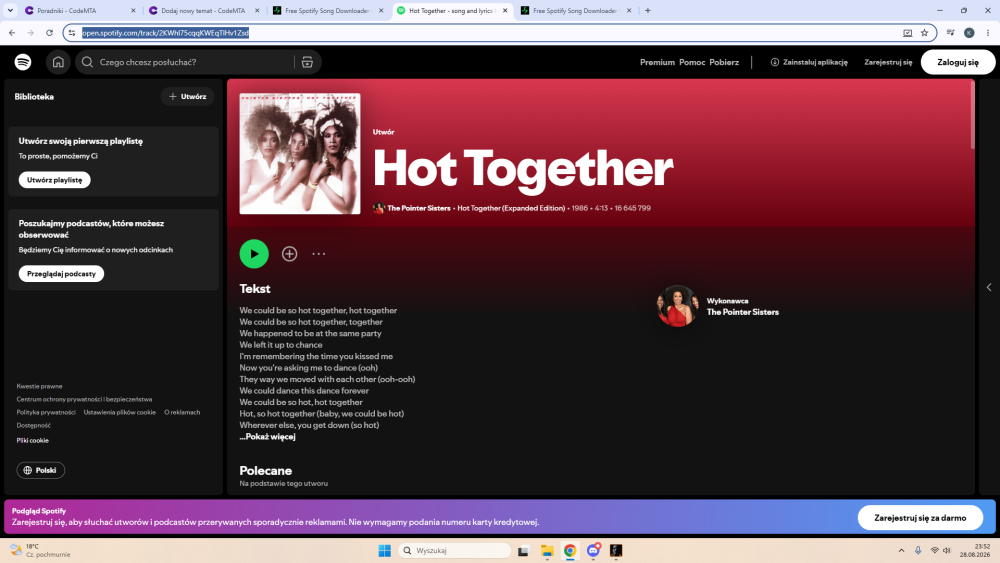Open the clock and date in taskbar
The image size is (1000, 563).
point(974,550)
